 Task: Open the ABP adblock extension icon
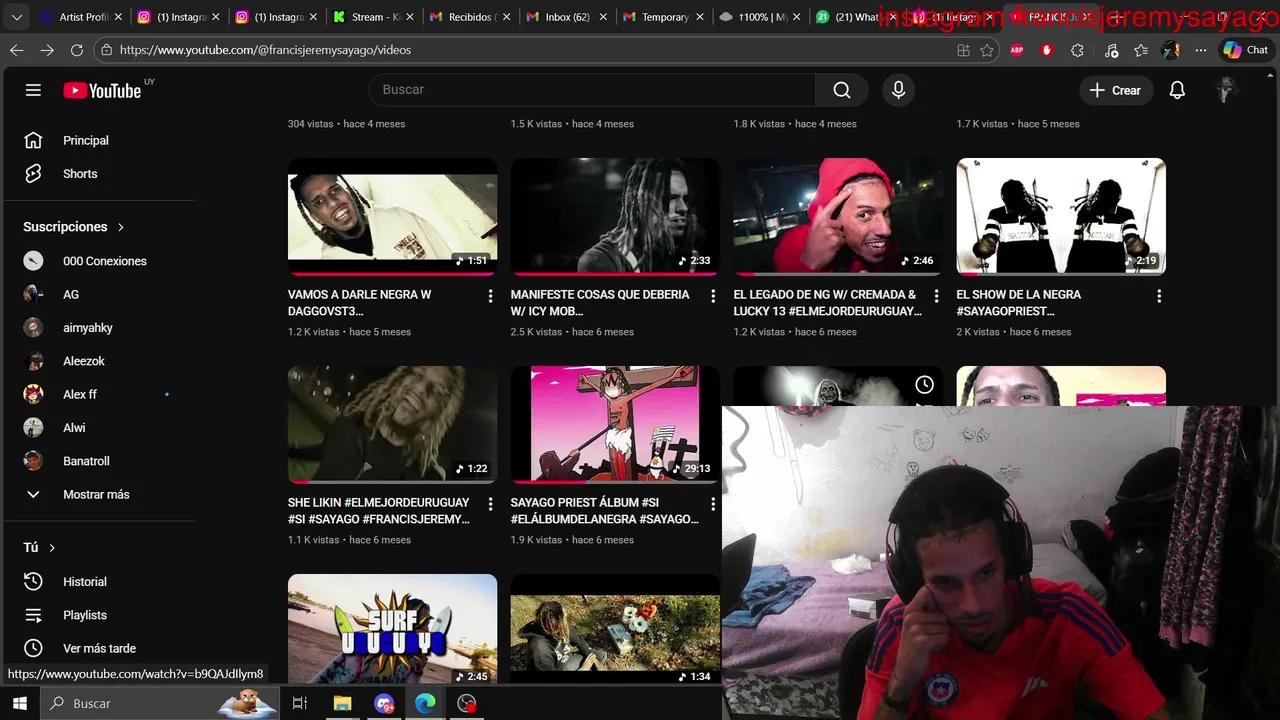pos(1017,50)
